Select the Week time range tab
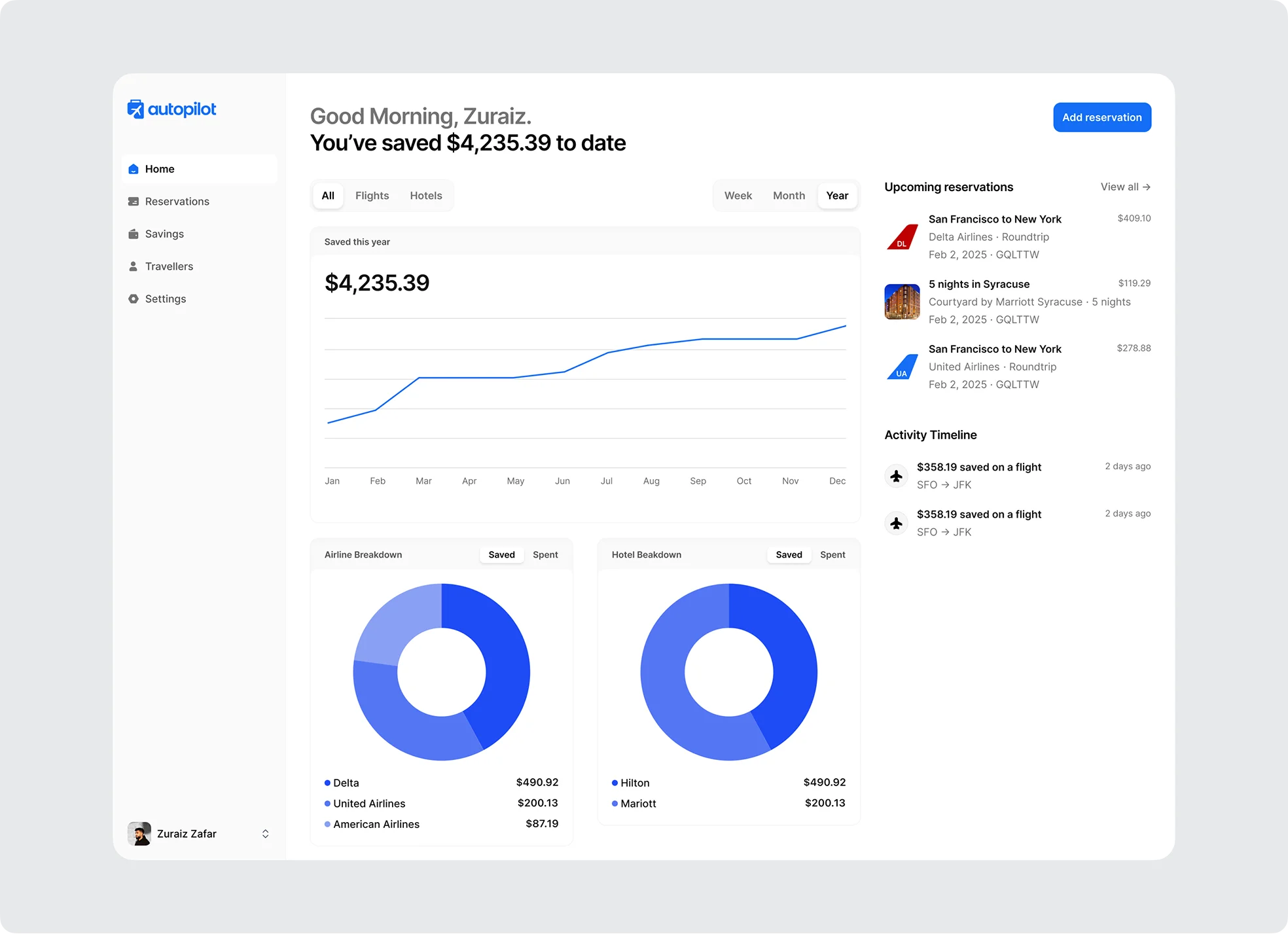 tap(738, 196)
